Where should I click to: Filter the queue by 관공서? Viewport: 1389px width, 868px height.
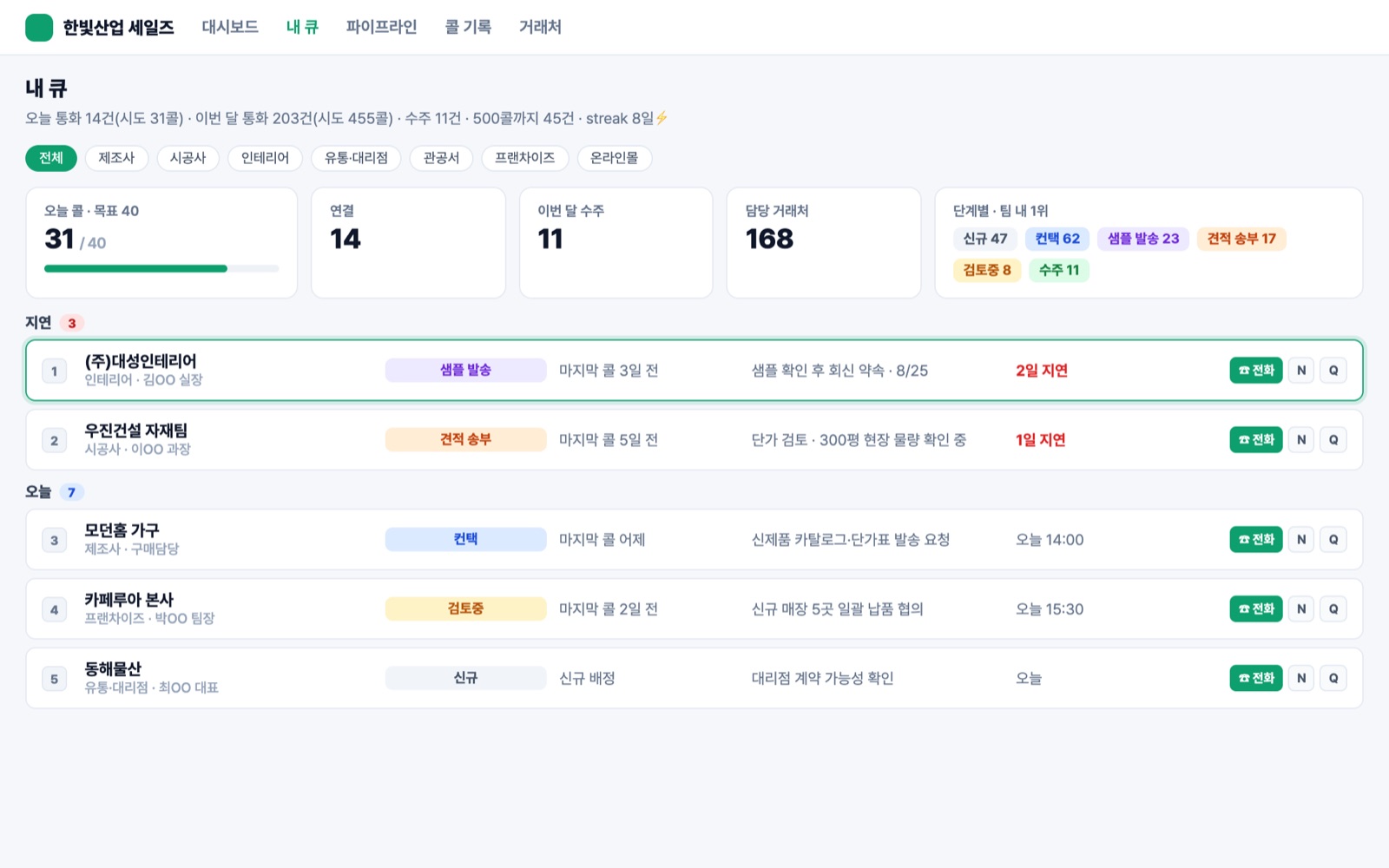click(441, 158)
